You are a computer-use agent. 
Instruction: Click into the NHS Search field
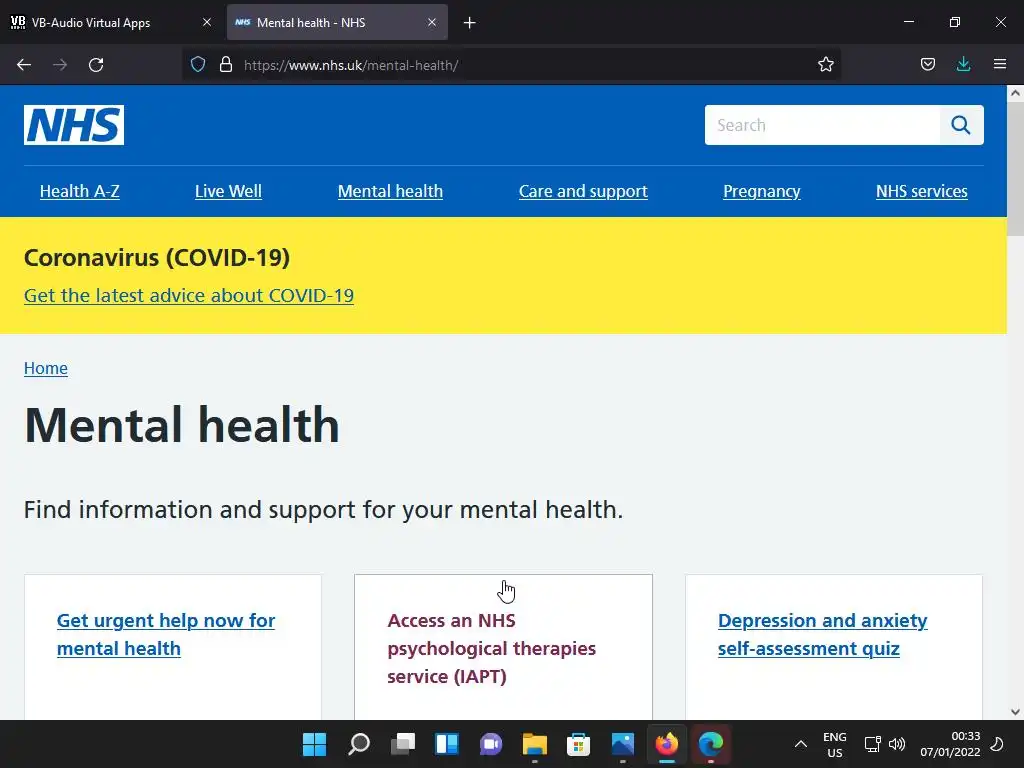(x=822, y=125)
